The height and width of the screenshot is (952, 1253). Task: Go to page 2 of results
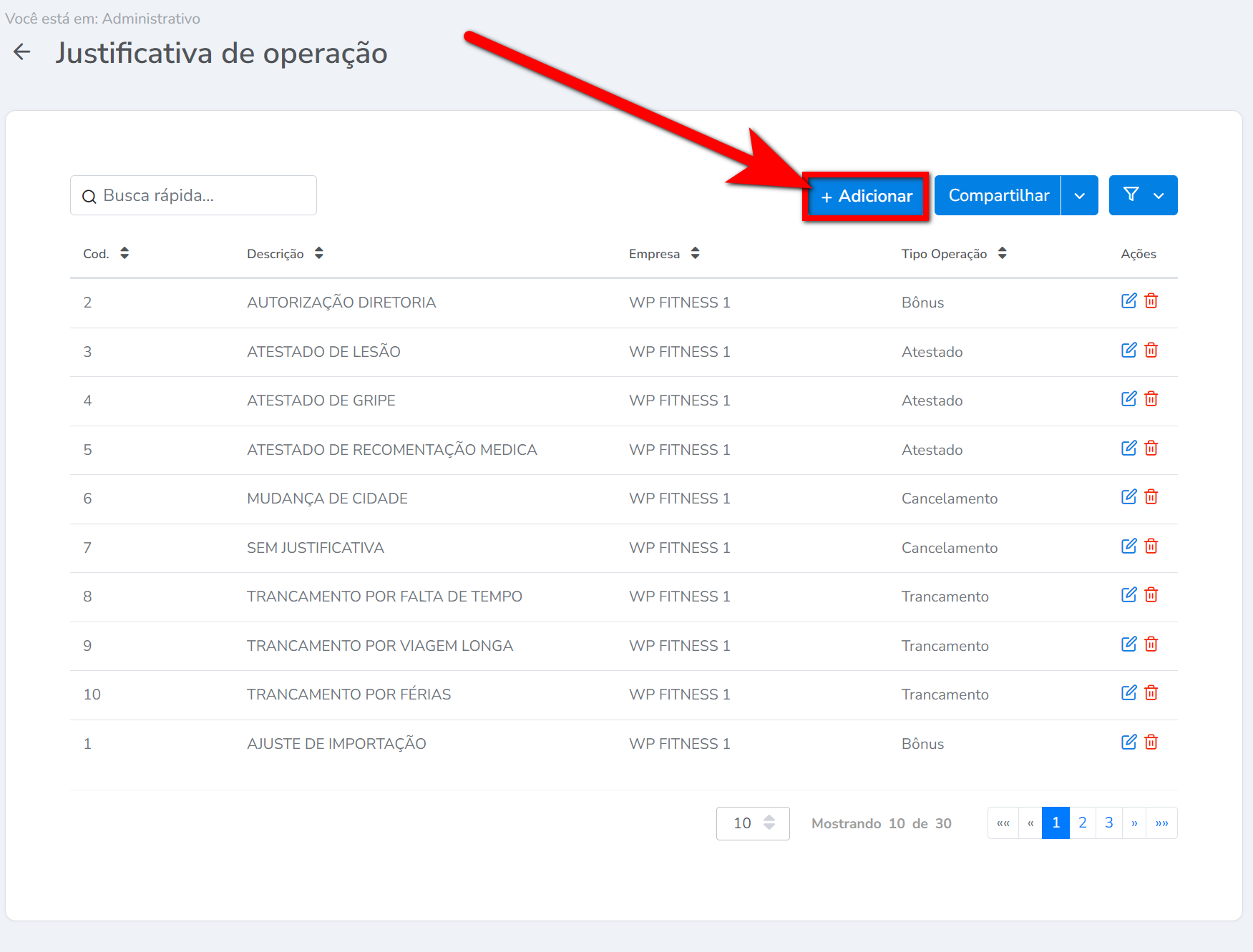coord(1083,823)
